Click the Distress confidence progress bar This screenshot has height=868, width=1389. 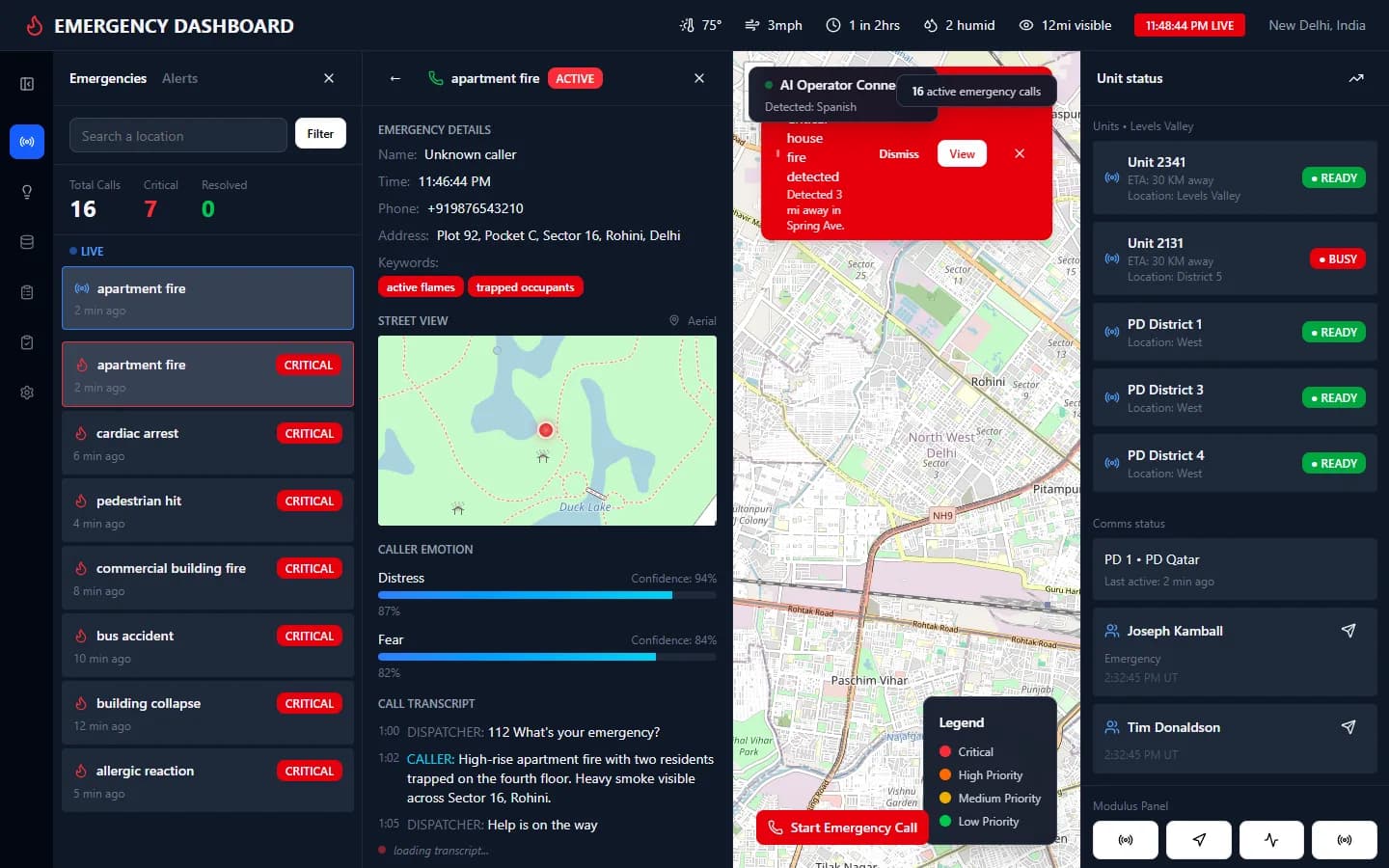tap(547, 595)
